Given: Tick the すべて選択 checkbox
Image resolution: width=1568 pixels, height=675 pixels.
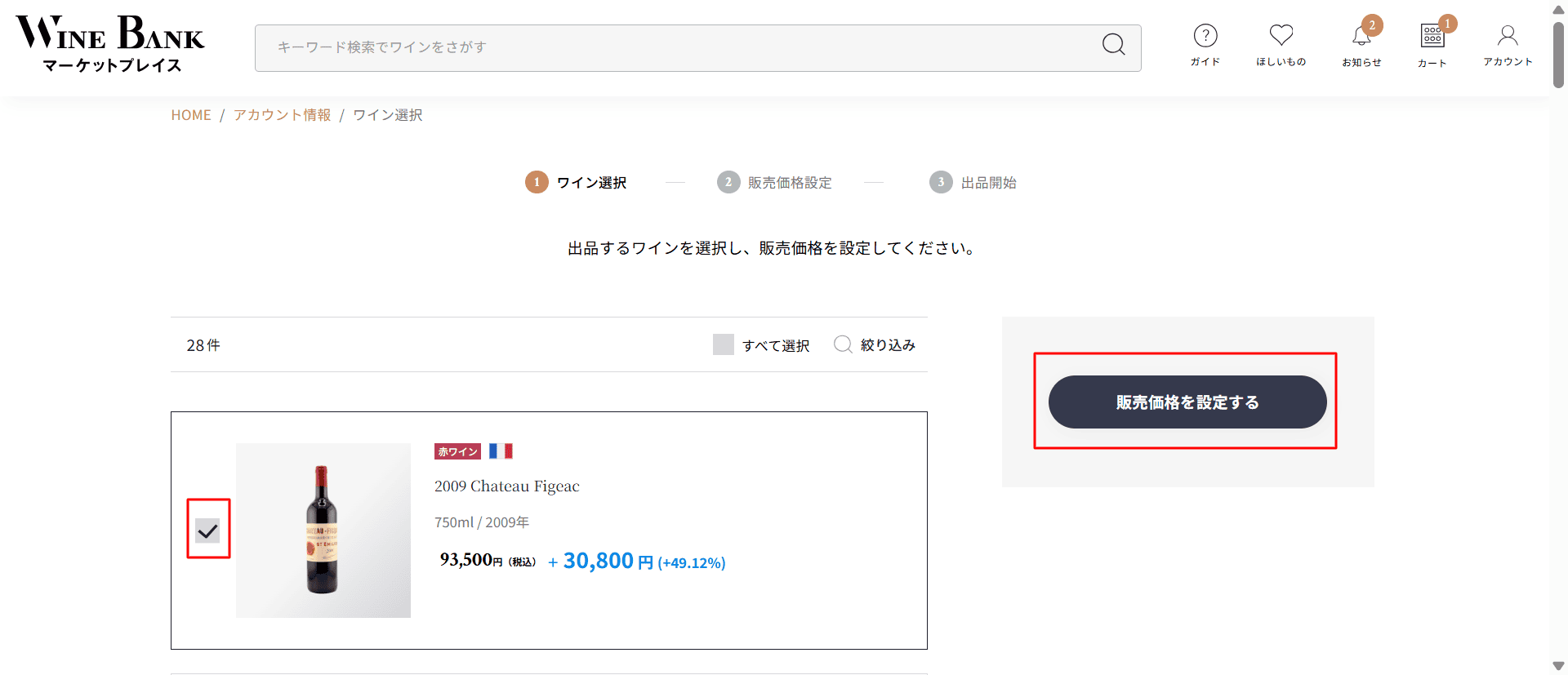Looking at the screenshot, I should [x=724, y=344].
